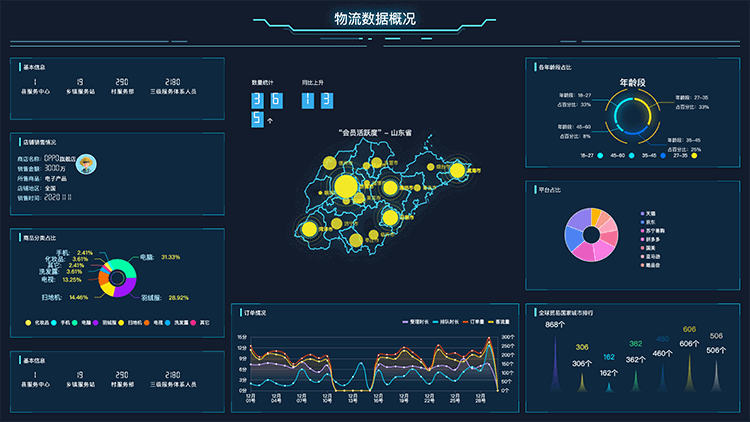Click the largest yellow bubble on the Shandong map
Viewport: 750px width, 422px height.
pyautogui.click(x=346, y=186)
